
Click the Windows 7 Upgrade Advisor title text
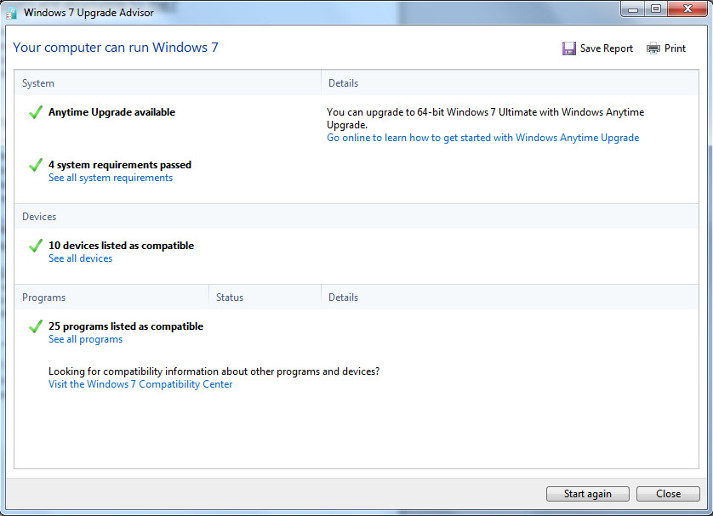(89, 13)
